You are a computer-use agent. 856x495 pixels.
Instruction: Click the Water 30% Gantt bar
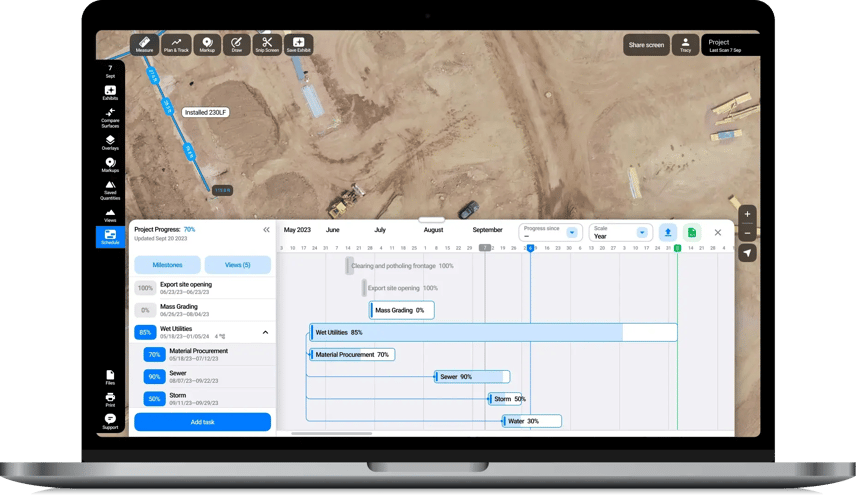pos(532,421)
